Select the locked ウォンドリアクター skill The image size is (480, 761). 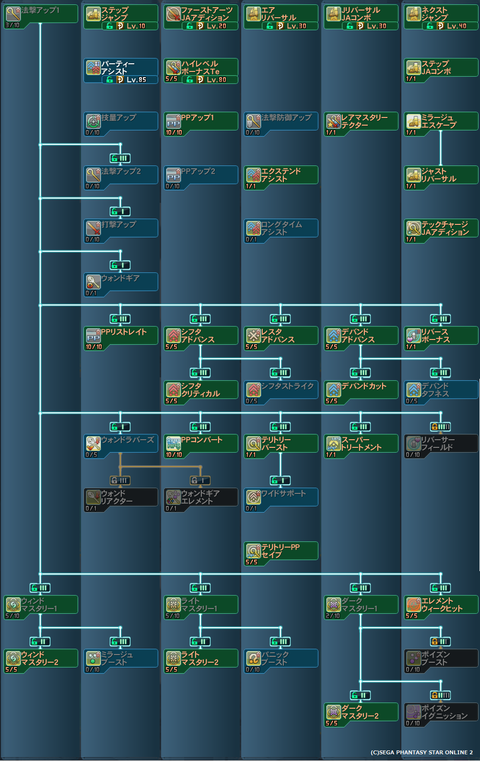point(121,500)
